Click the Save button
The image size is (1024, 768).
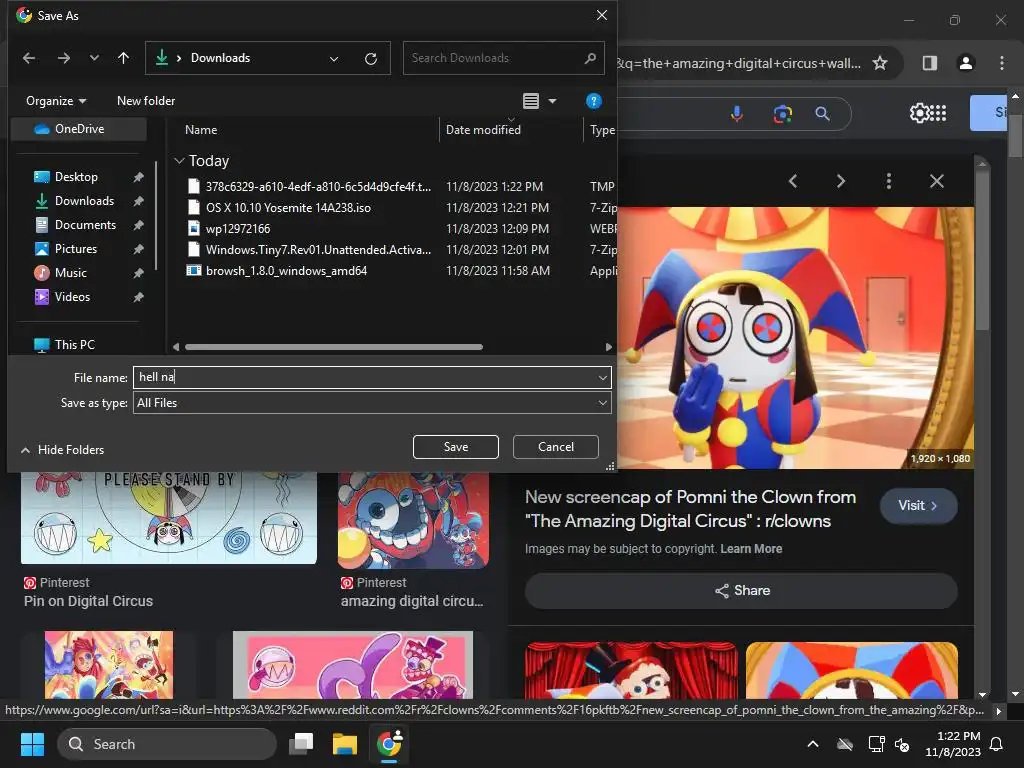(456, 447)
